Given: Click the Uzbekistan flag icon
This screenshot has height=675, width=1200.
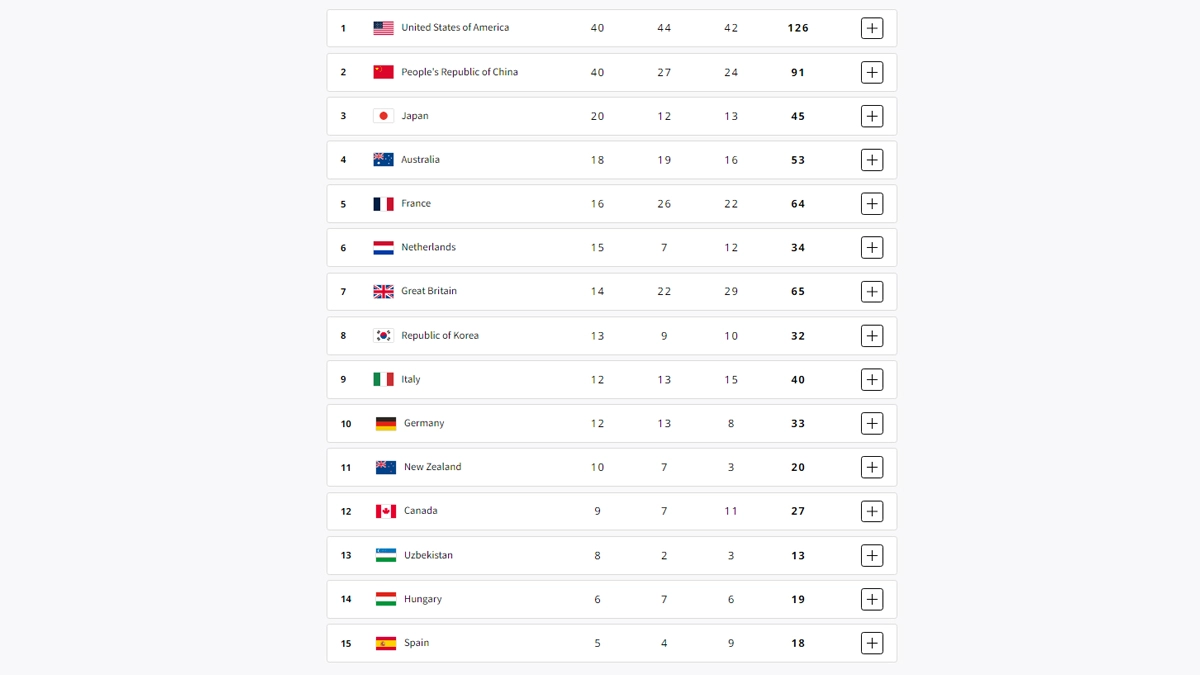Looking at the screenshot, I should 386,555.
